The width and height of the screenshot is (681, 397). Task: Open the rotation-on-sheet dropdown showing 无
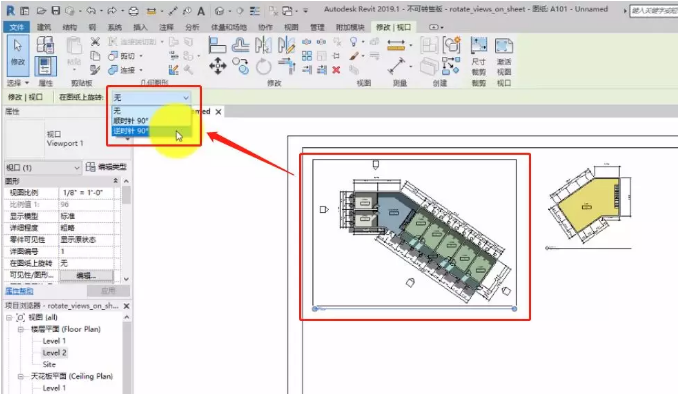[x=151, y=97]
